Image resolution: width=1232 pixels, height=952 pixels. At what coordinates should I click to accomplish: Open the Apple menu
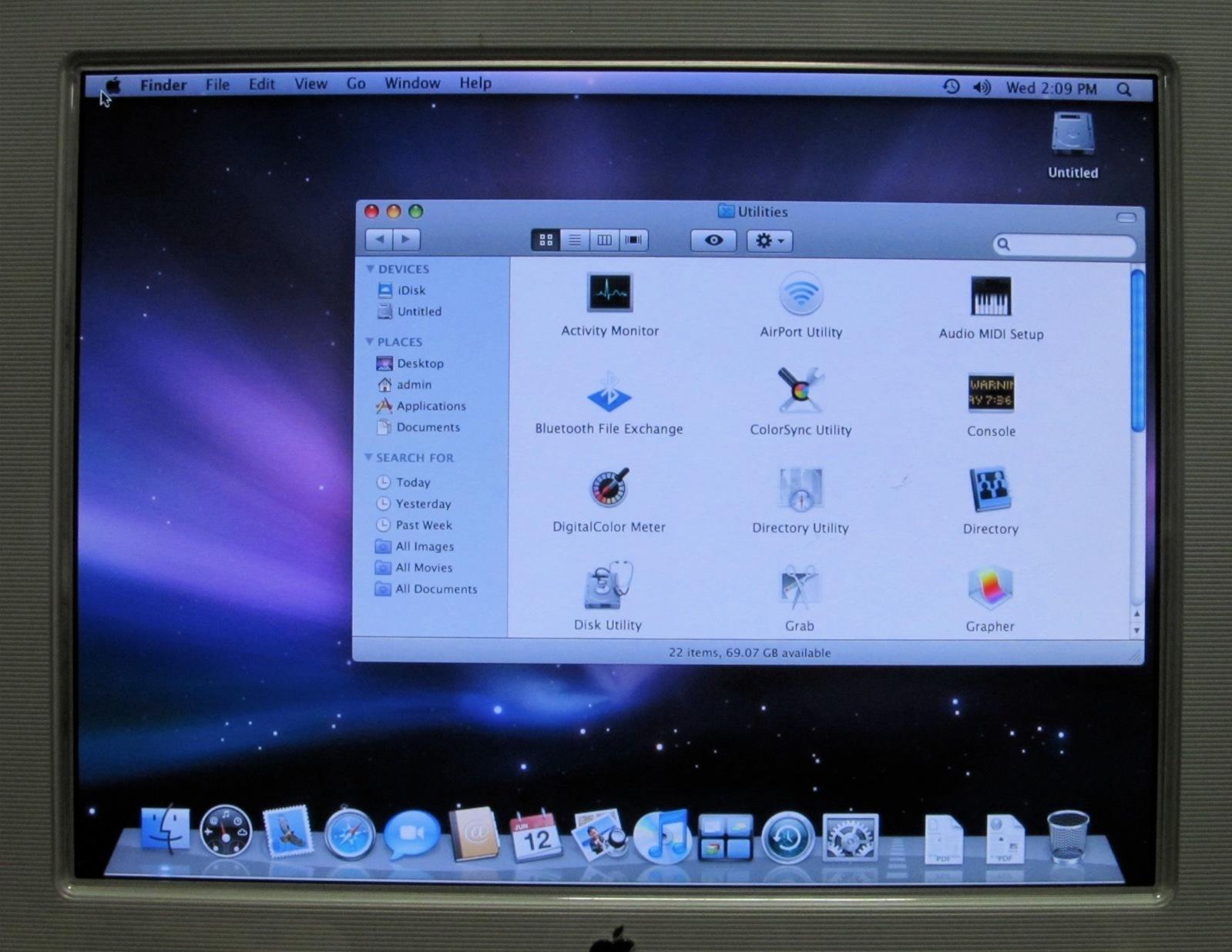[113, 85]
